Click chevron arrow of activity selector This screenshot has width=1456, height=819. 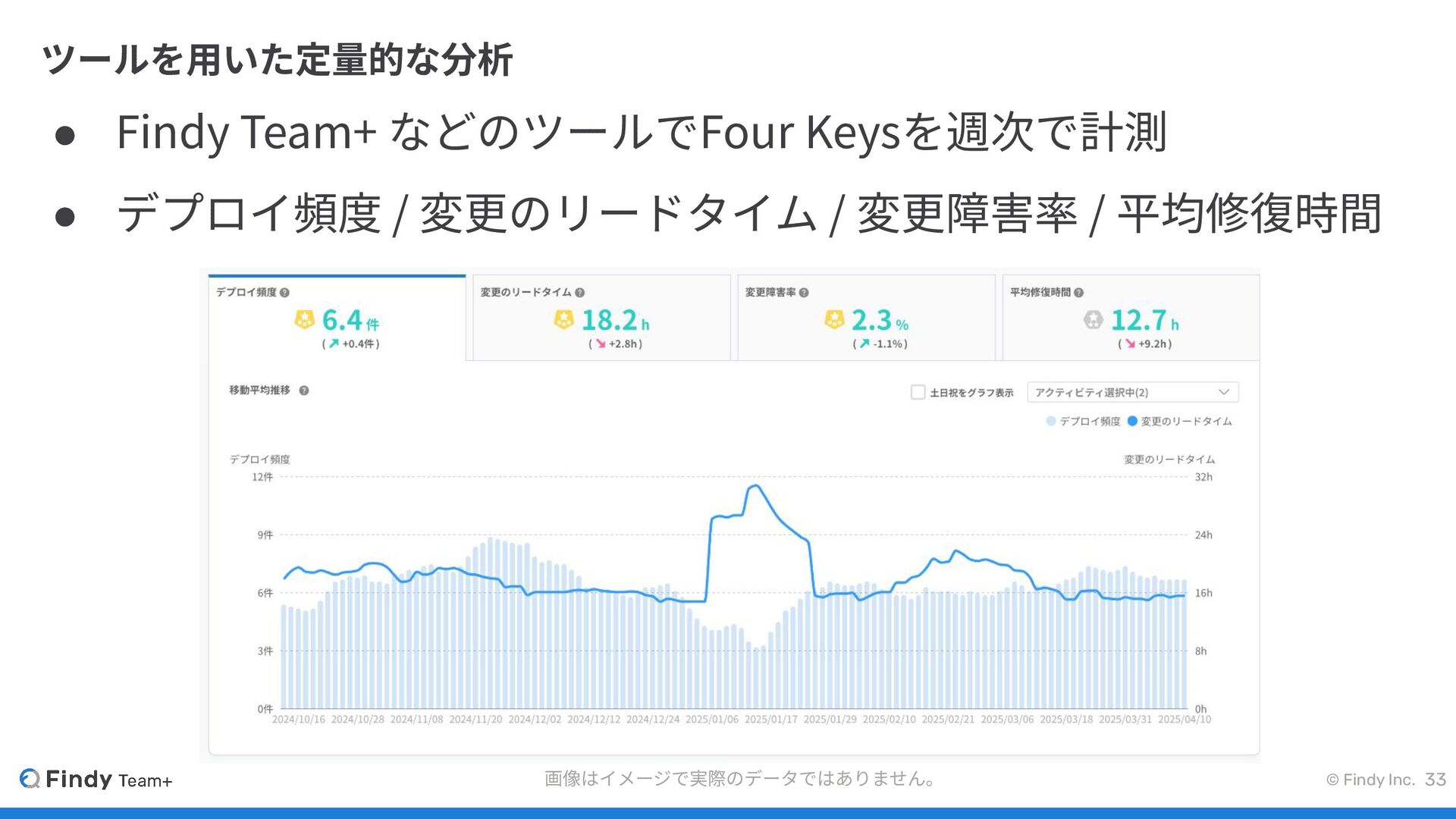pos(1223,392)
